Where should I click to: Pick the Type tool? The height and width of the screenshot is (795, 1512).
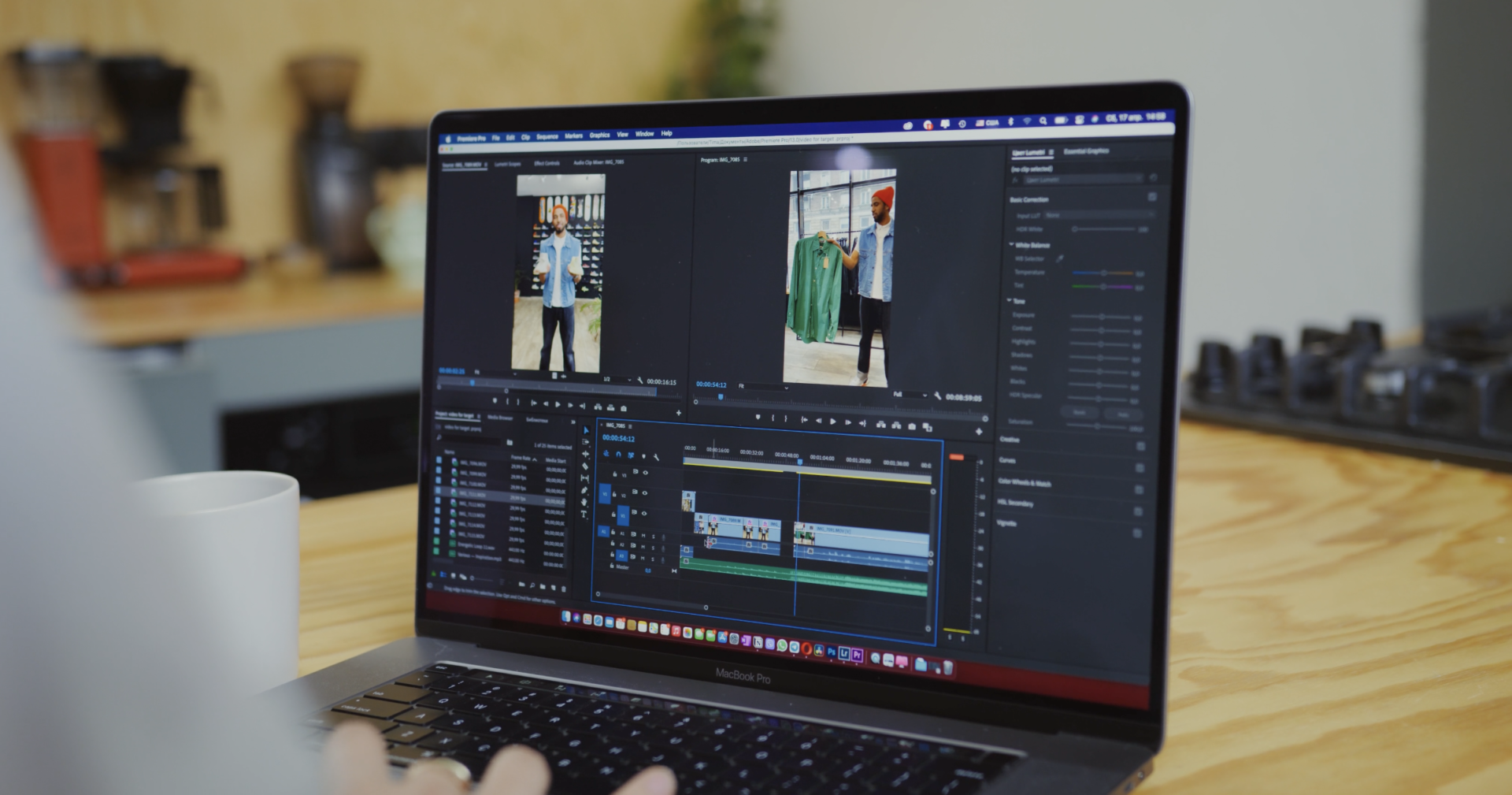coord(584,515)
